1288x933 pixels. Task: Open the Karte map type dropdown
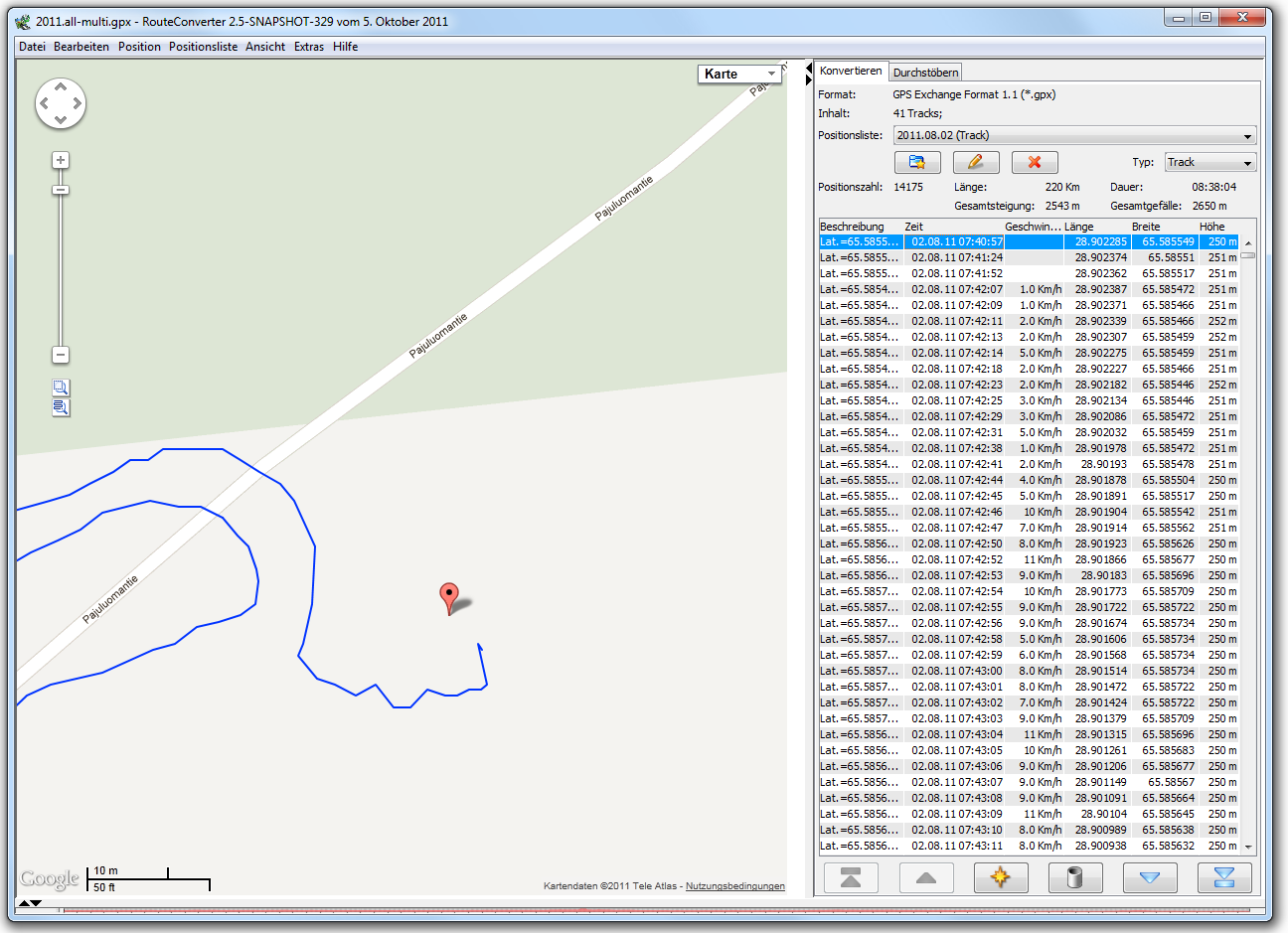[740, 74]
